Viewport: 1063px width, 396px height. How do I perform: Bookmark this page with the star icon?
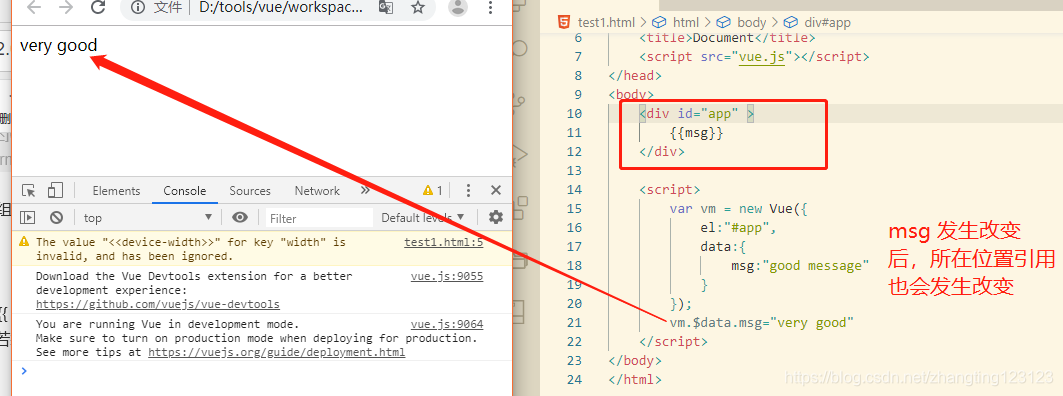coord(419,7)
